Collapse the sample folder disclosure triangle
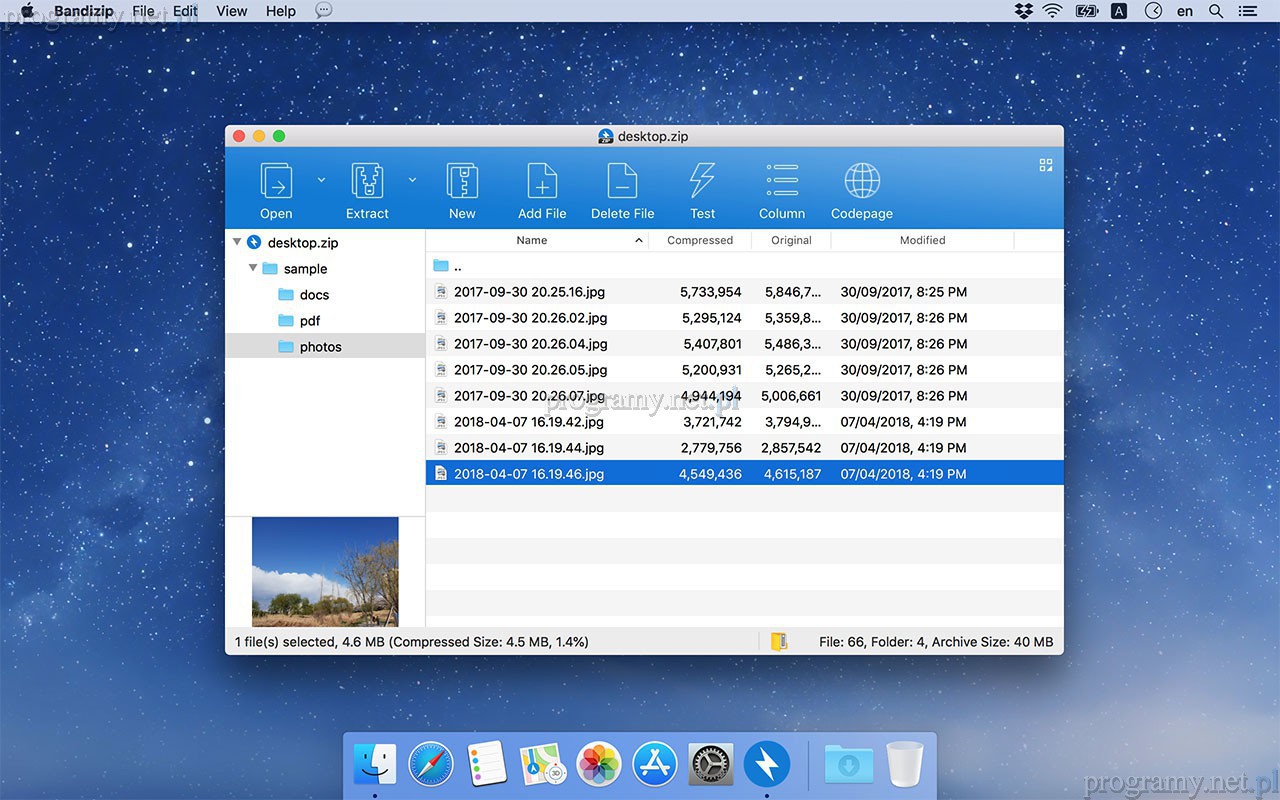Viewport: 1280px width, 800px height. pos(253,268)
